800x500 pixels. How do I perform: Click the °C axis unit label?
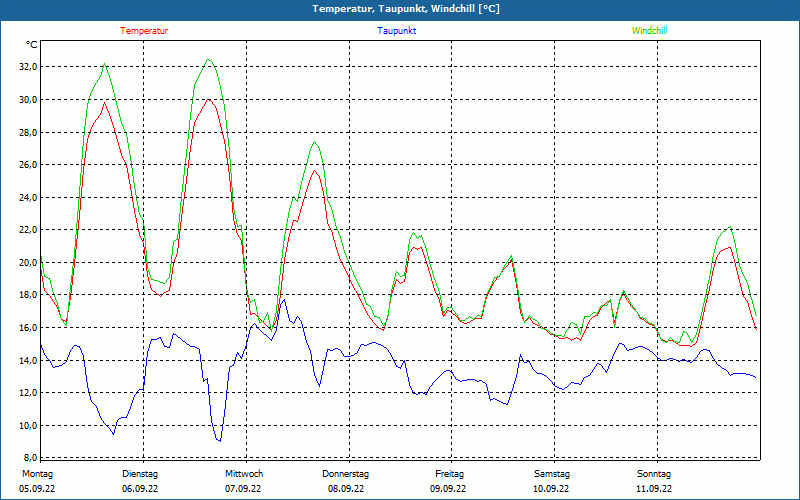pyautogui.click(x=32, y=45)
